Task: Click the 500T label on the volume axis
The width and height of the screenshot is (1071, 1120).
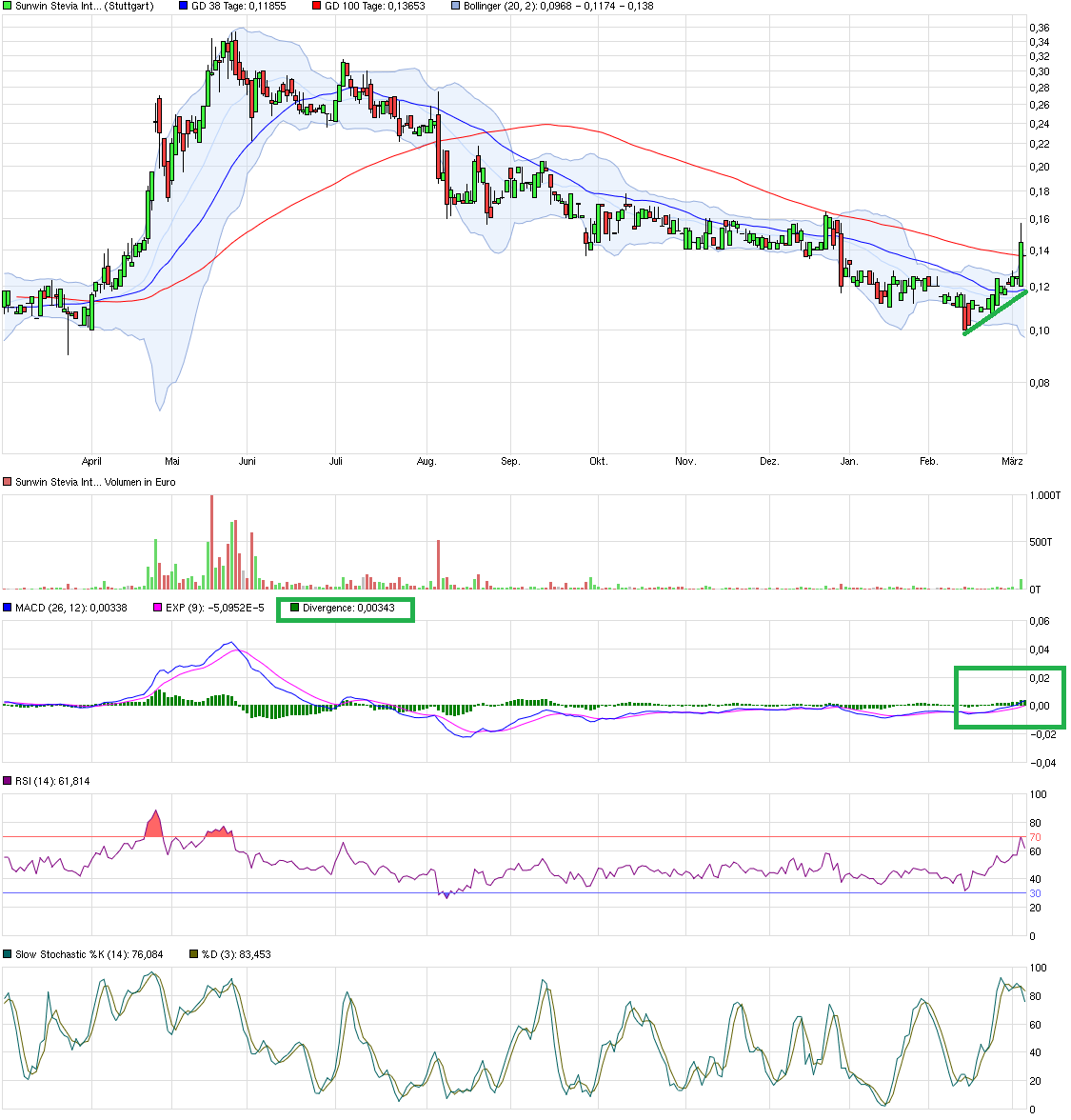Action: (x=1041, y=542)
